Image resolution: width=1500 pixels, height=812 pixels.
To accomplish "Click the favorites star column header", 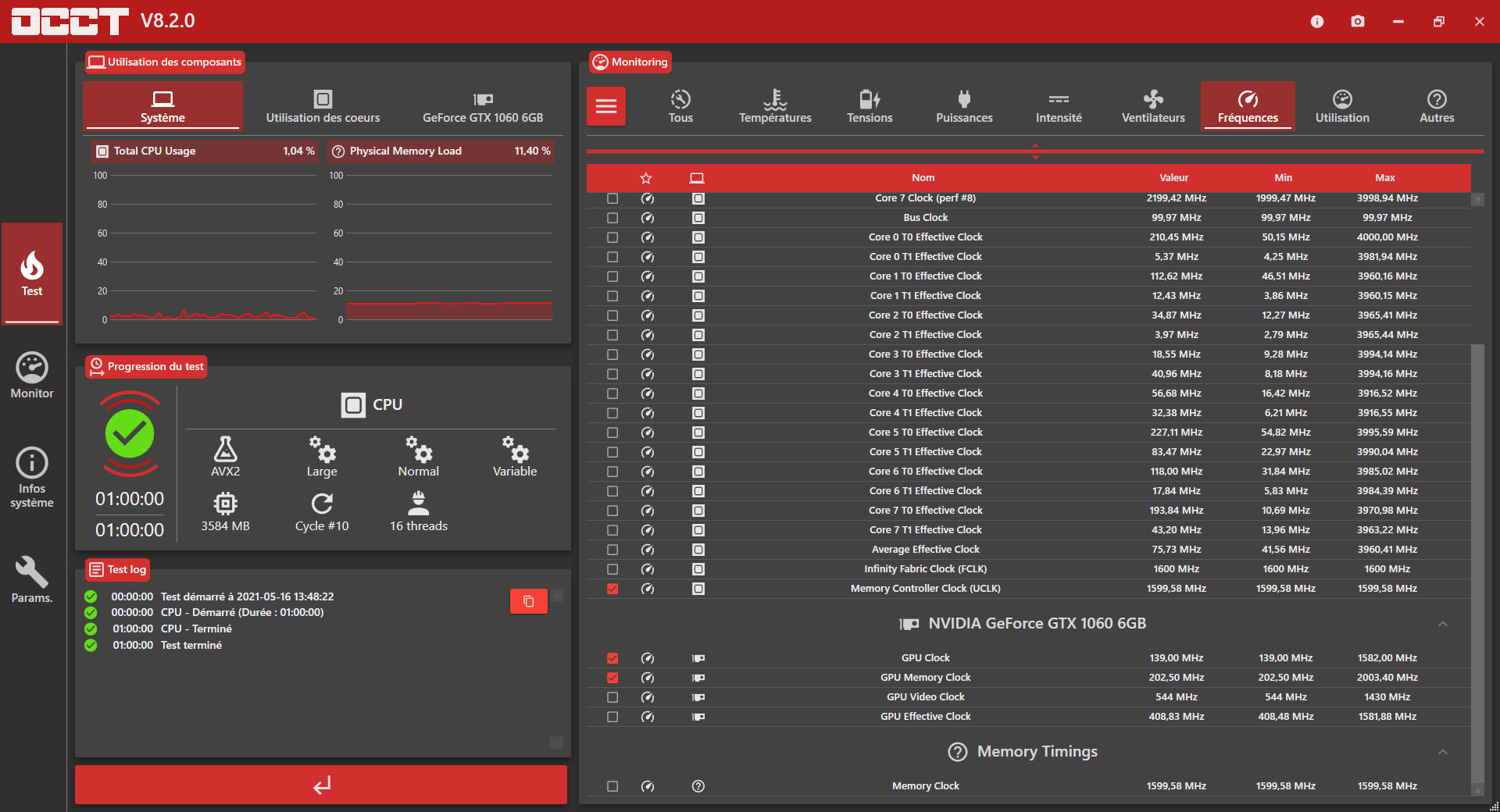I will click(x=646, y=178).
